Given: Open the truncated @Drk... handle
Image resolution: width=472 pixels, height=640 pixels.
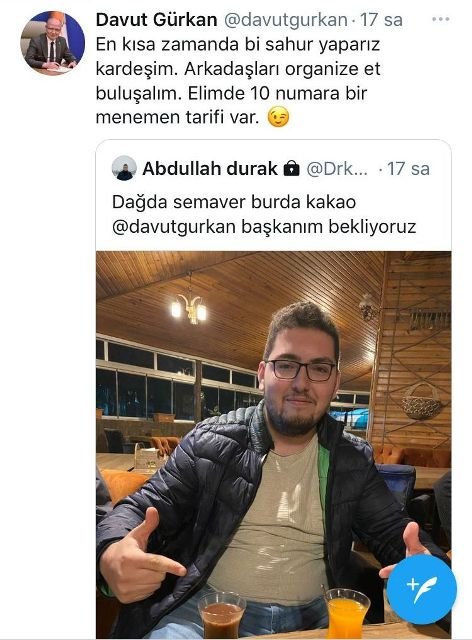Looking at the screenshot, I should point(337,169).
